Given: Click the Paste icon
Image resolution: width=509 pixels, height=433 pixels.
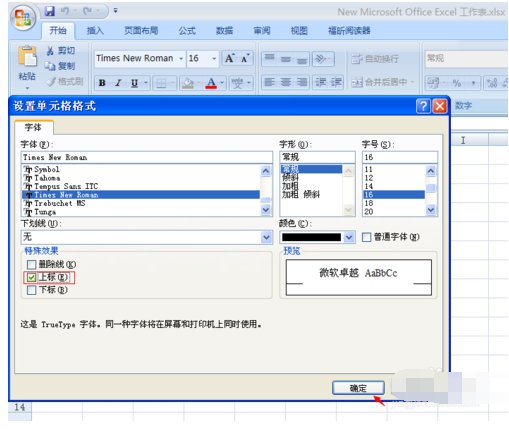Looking at the screenshot, I should click(27, 56).
